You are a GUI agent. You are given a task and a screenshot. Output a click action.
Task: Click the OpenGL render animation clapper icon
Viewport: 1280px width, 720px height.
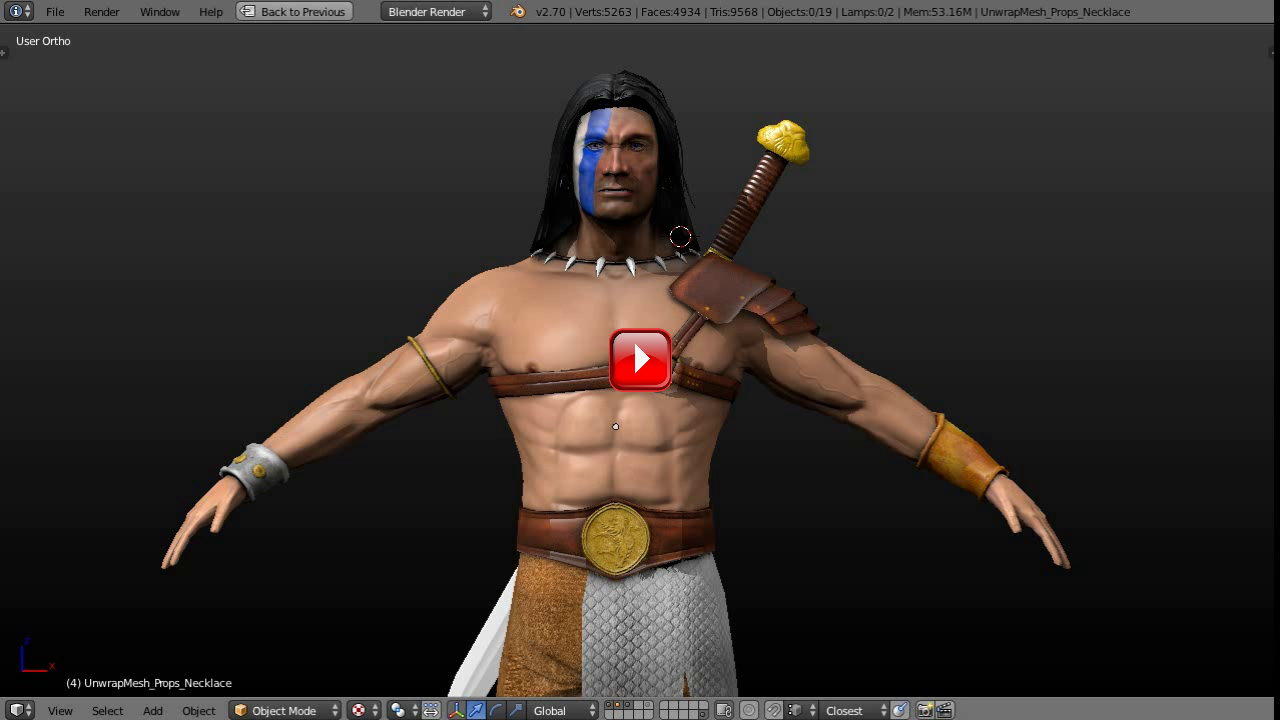(x=944, y=710)
